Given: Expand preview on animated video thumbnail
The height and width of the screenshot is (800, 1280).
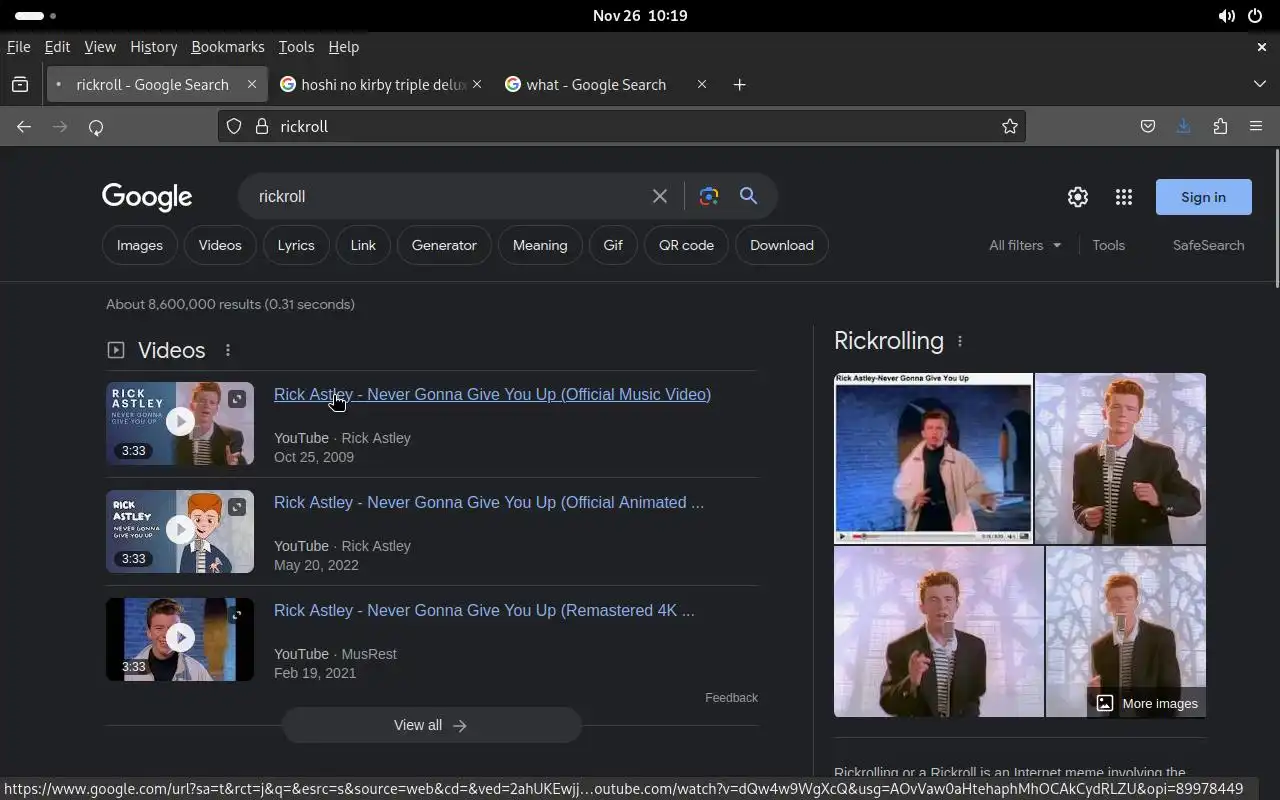Looking at the screenshot, I should tap(237, 507).
